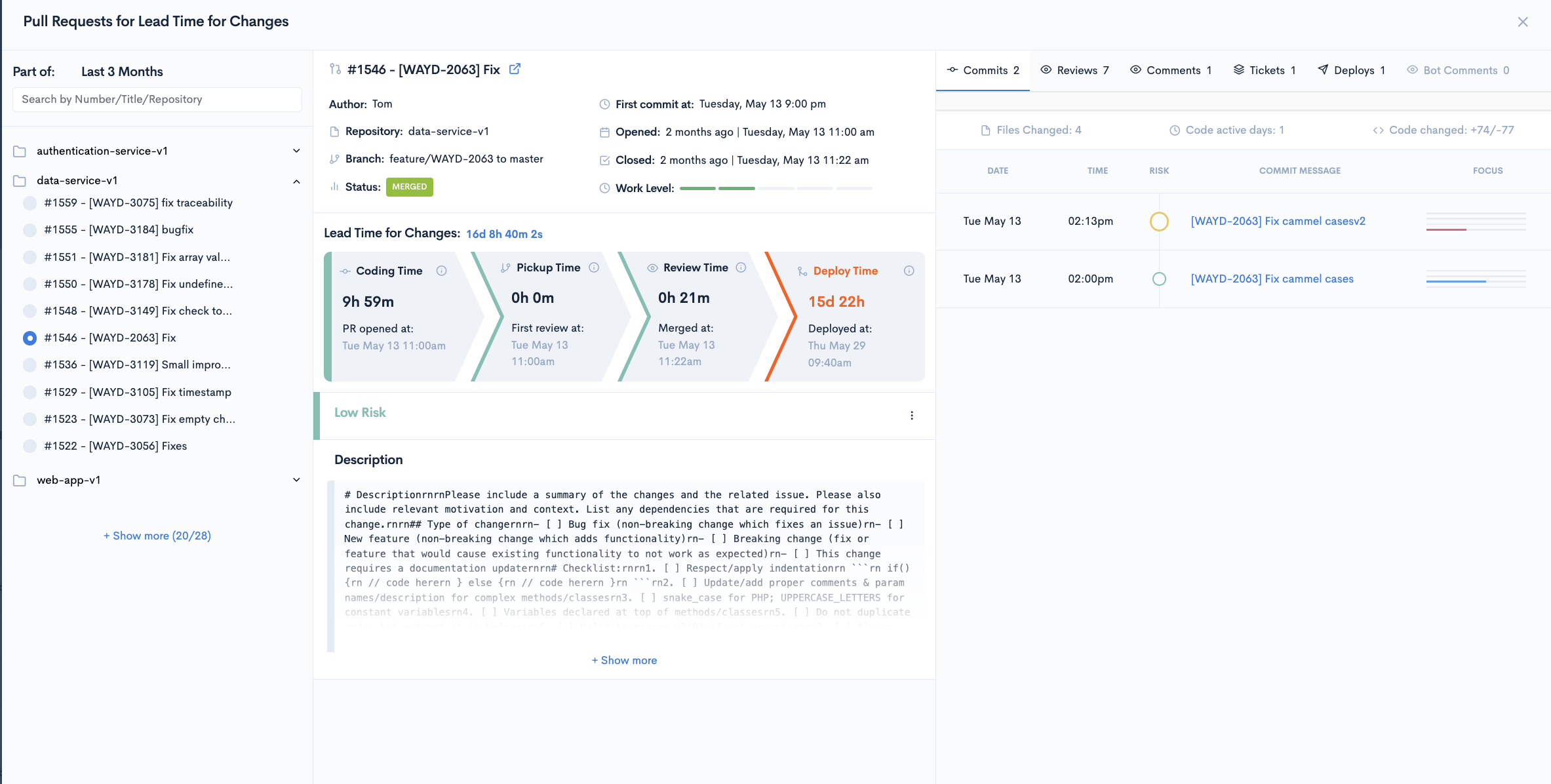This screenshot has width=1551, height=784.
Task: Click the Branch icon in PR details
Action: click(x=334, y=159)
